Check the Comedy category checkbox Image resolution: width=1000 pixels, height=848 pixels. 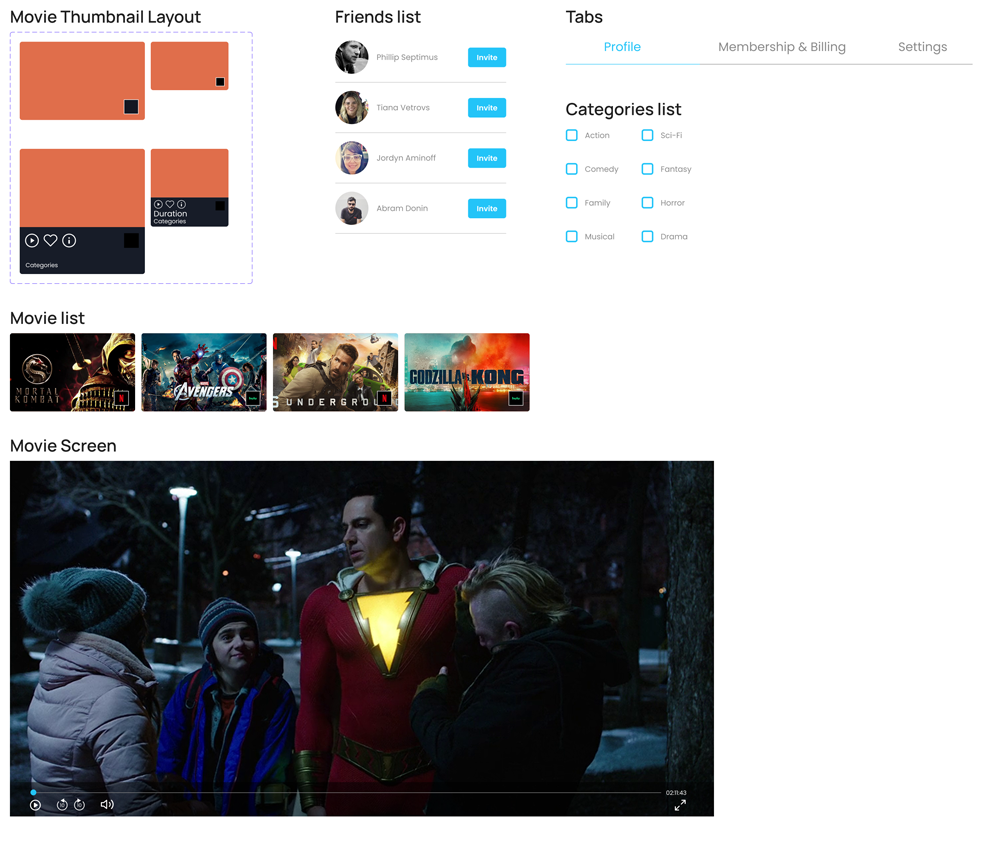(572, 169)
